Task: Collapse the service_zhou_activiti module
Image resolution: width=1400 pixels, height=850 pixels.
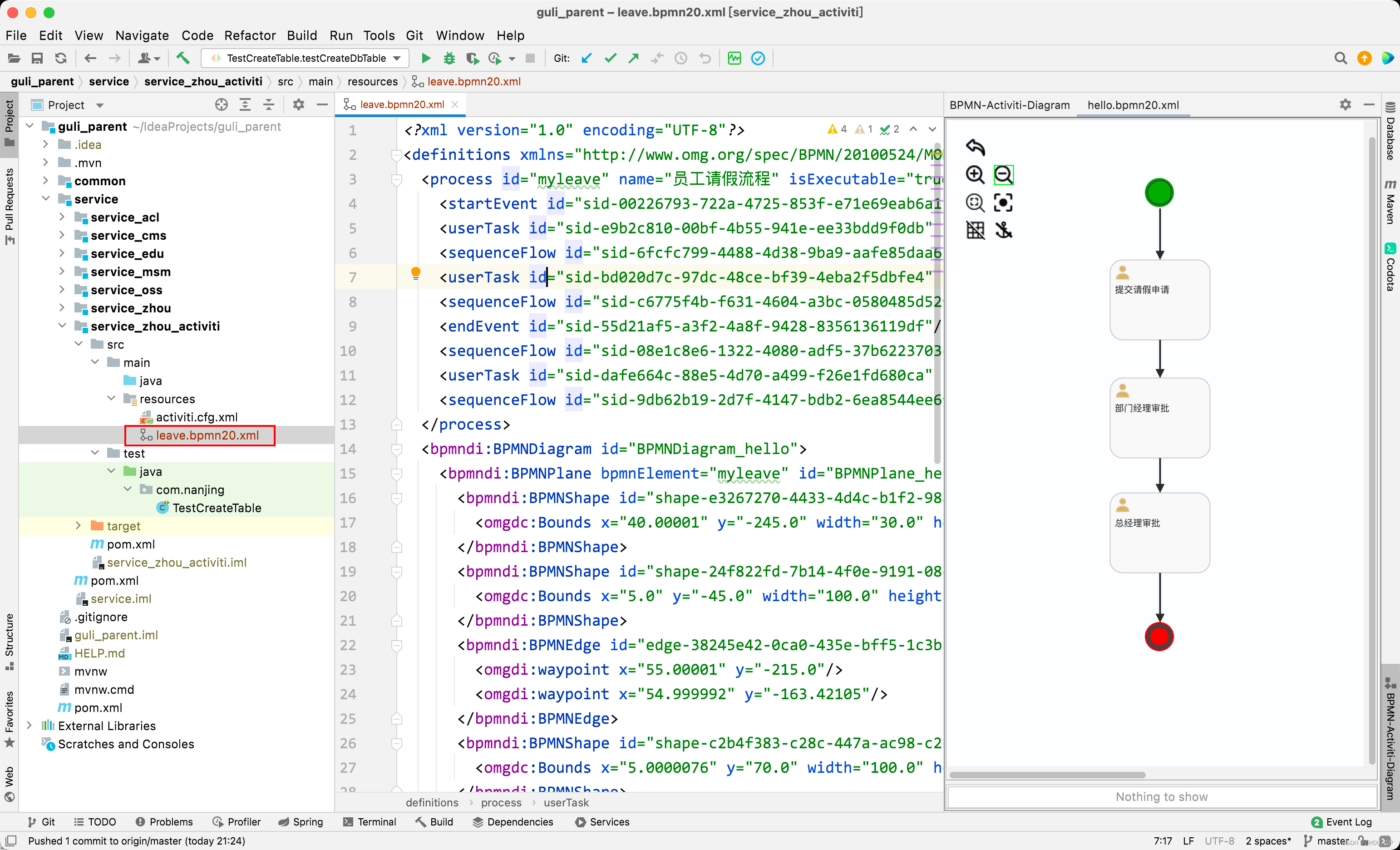Action: point(62,326)
